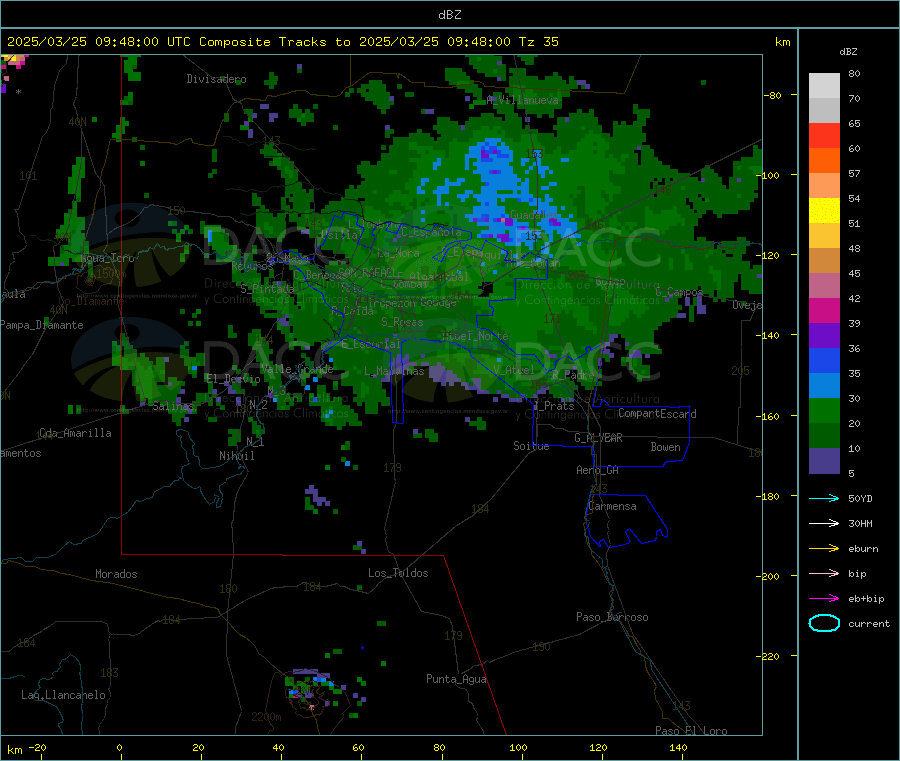Click the '-80' value on the vertical axis

(773, 95)
